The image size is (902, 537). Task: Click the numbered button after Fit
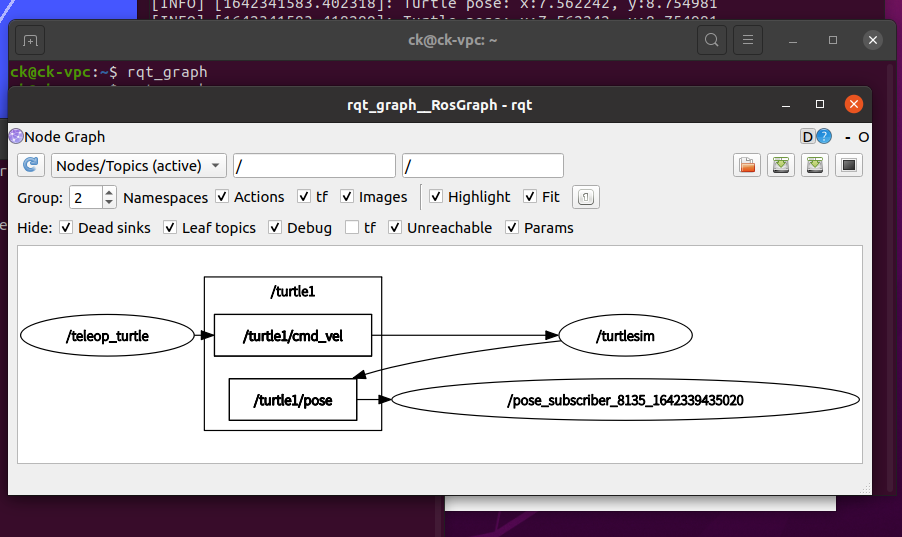pos(586,197)
